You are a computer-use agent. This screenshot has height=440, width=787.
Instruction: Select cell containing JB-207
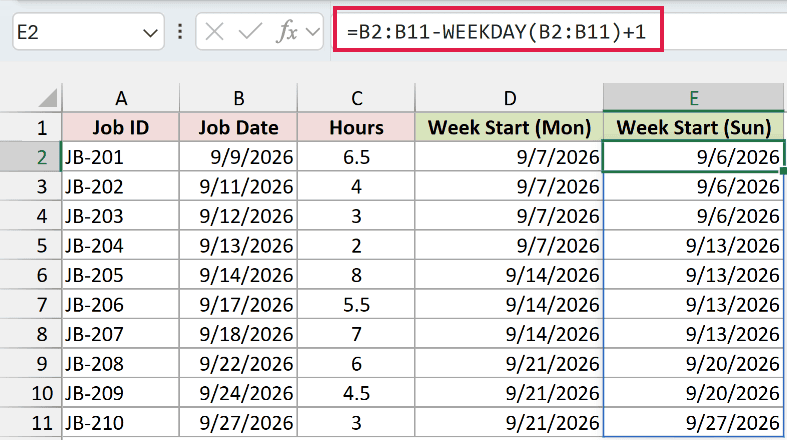pos(120,334)
